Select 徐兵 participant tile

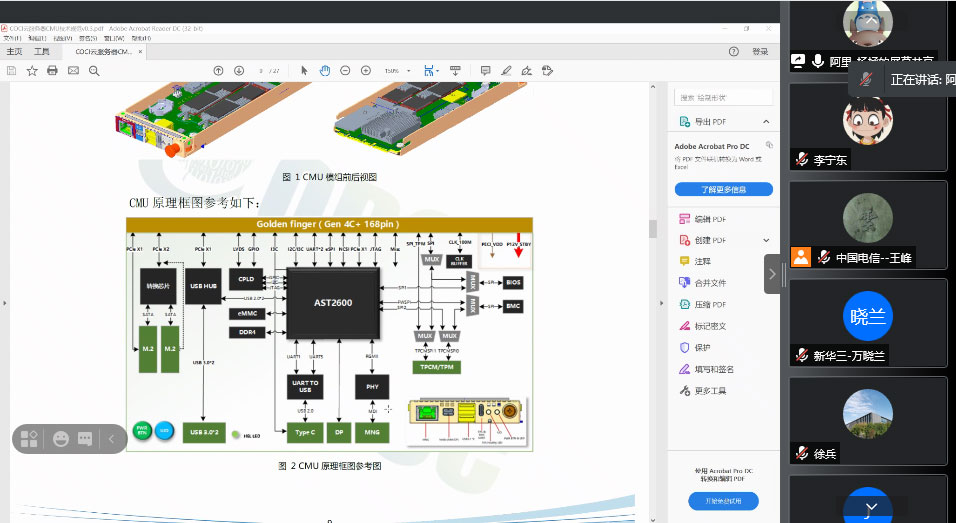[x=868, y=421]
